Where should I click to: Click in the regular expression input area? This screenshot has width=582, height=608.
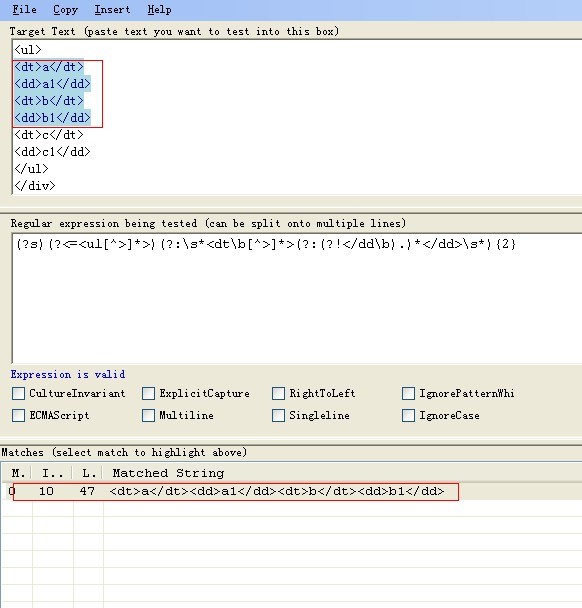pos(297,298)
